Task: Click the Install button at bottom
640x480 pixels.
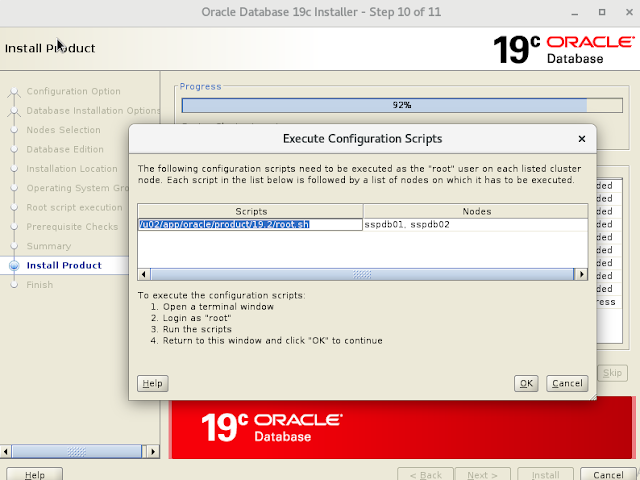Action: pyautogui.click(x=545, y=475)
